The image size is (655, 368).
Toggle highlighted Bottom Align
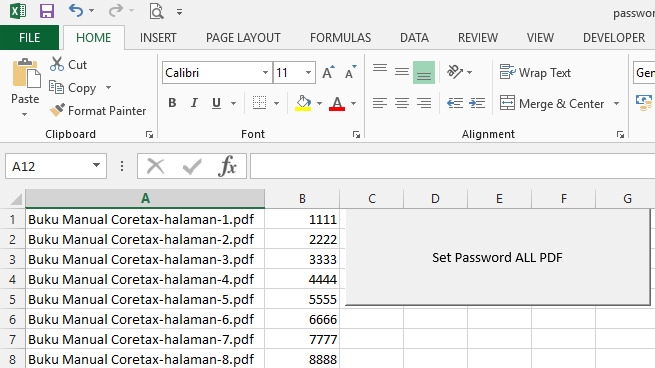coord(424,72)
